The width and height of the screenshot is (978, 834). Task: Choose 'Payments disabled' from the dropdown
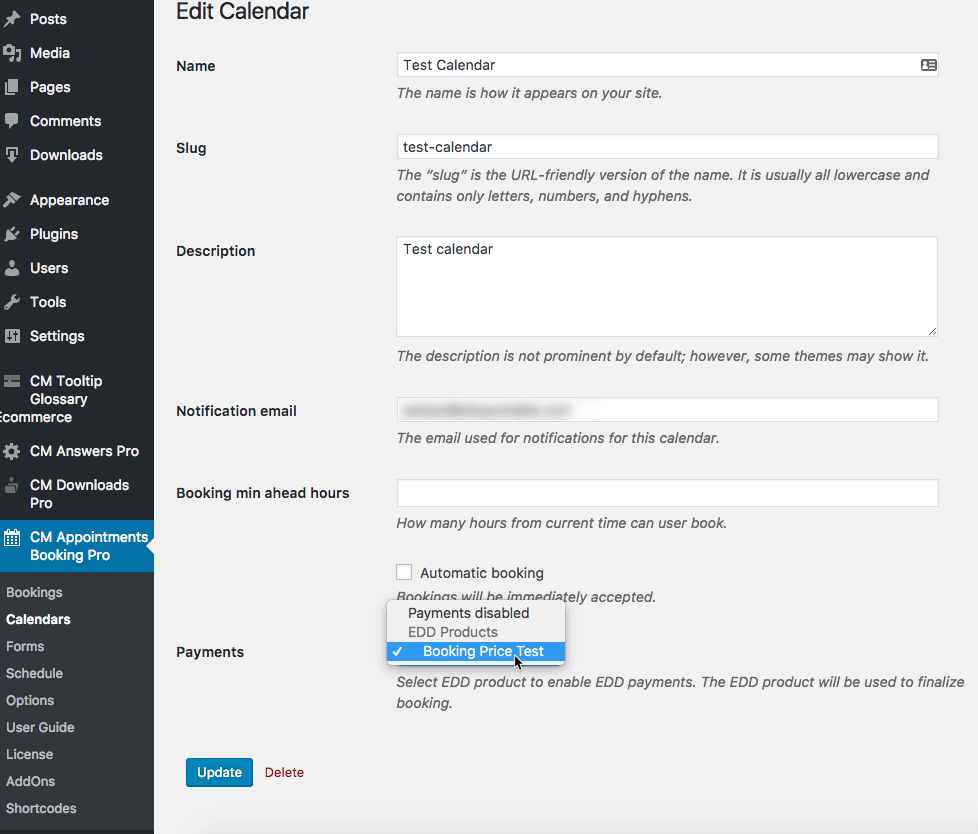pyautogui.click(x=468, y=613)
